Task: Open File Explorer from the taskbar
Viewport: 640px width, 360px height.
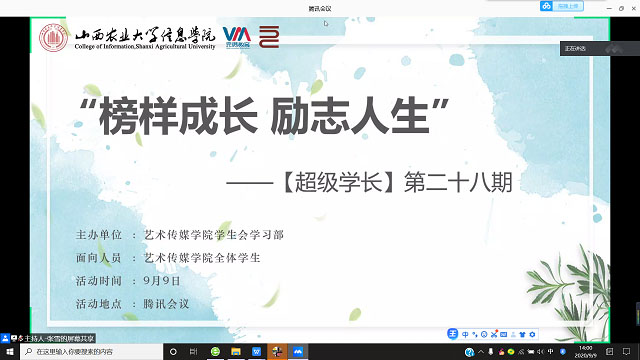Action: pyautogui.click(x=236, y=351)
